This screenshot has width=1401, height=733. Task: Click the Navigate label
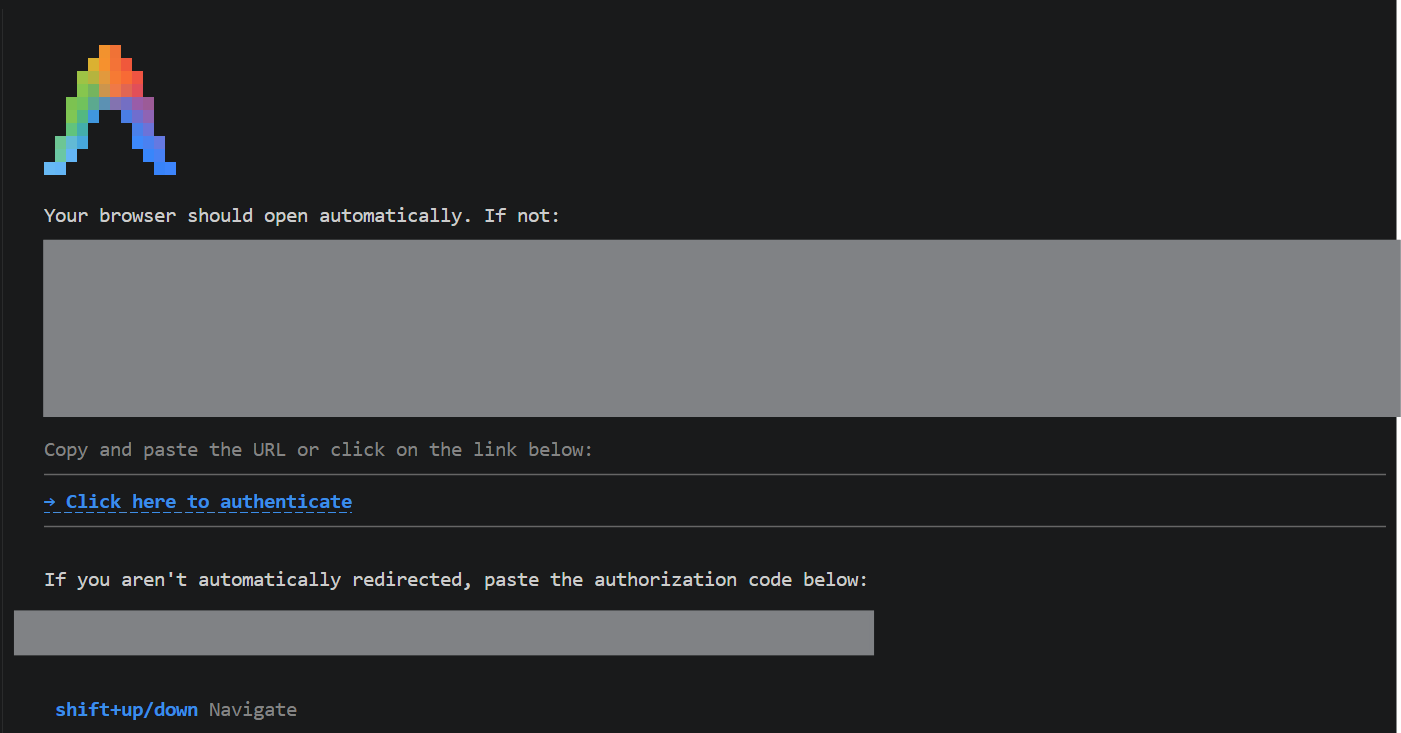(x=253, y=710)
